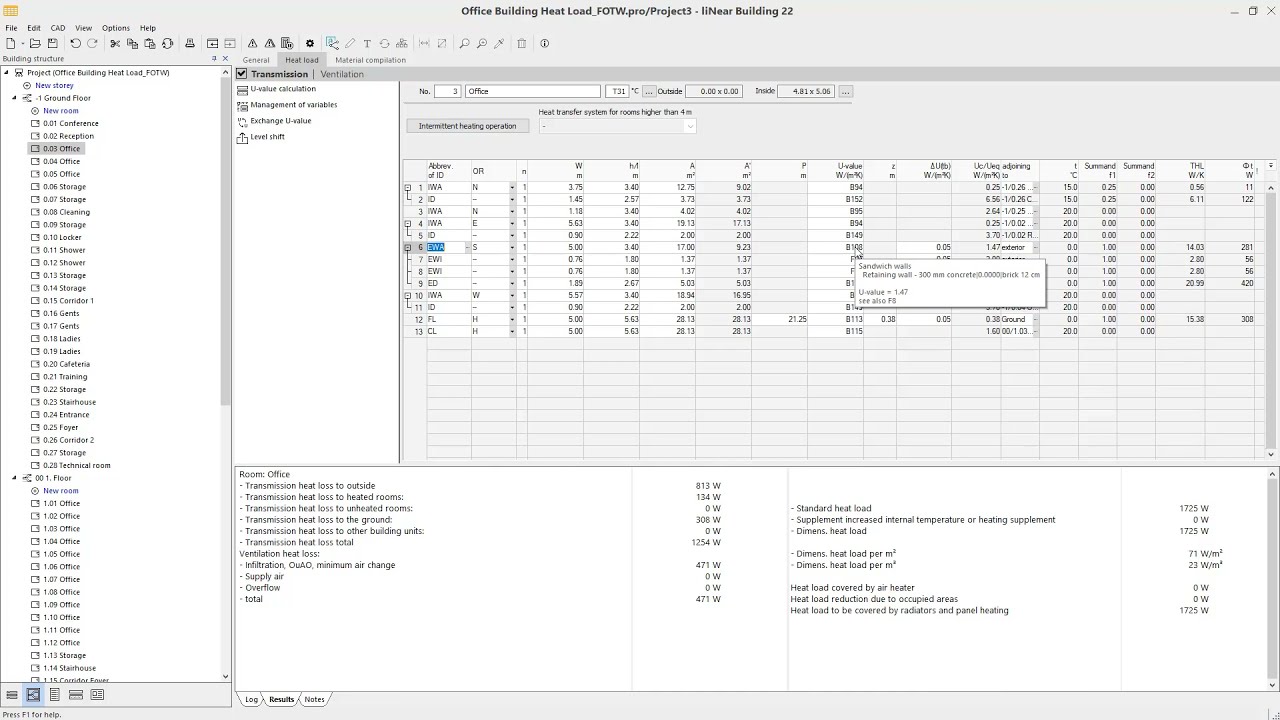Click the black warning triangle icon
Image resolution: width=1280 pixels, height=720 pixels.
point(252,43)
